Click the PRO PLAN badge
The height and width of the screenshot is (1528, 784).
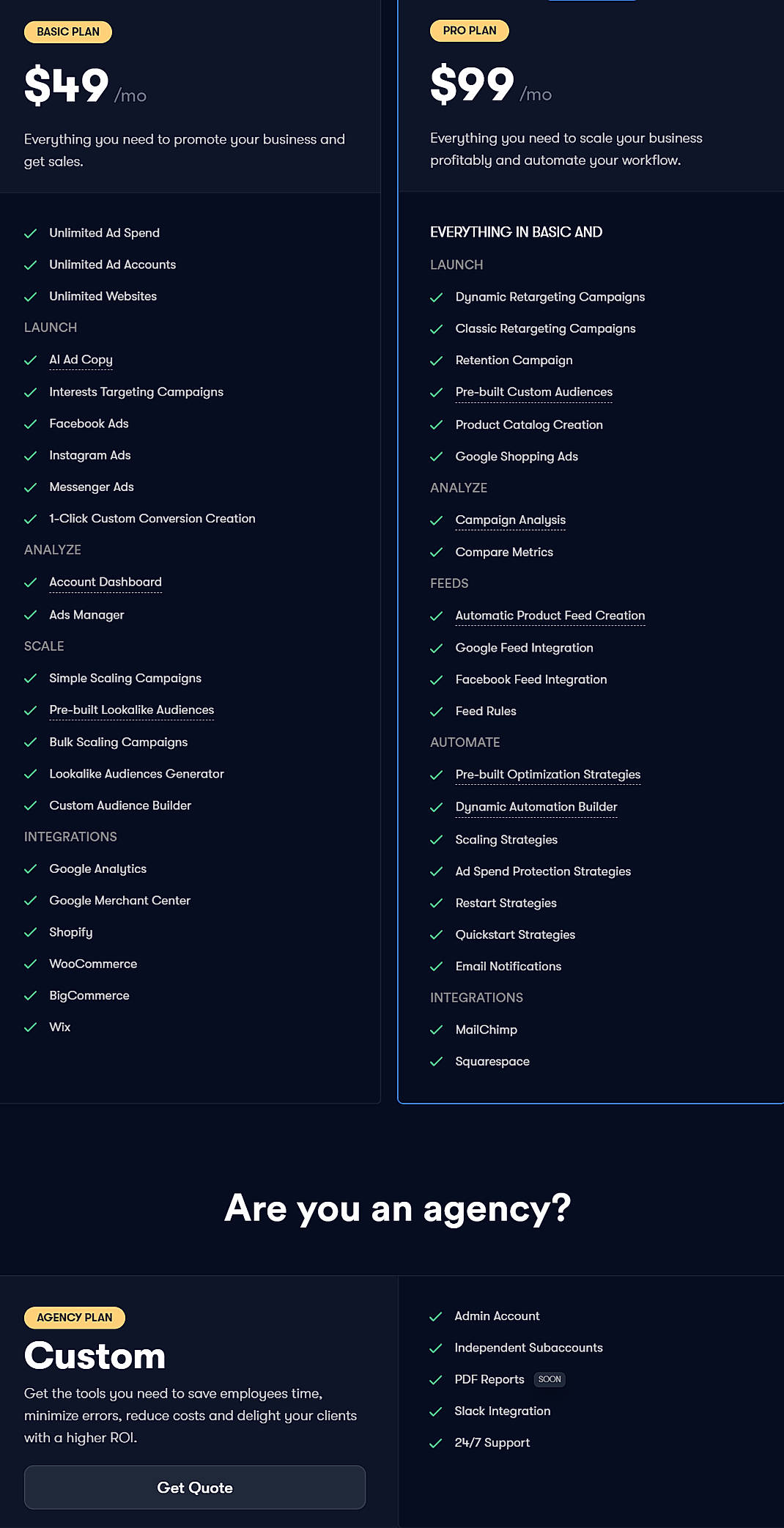tap(470, 30)
